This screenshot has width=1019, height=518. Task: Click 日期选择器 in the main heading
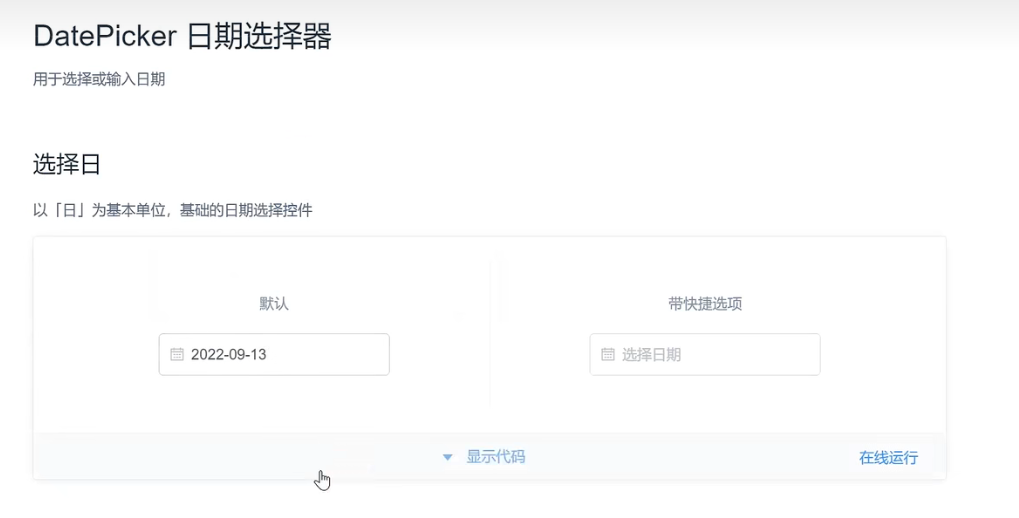[x=259, y=36]
